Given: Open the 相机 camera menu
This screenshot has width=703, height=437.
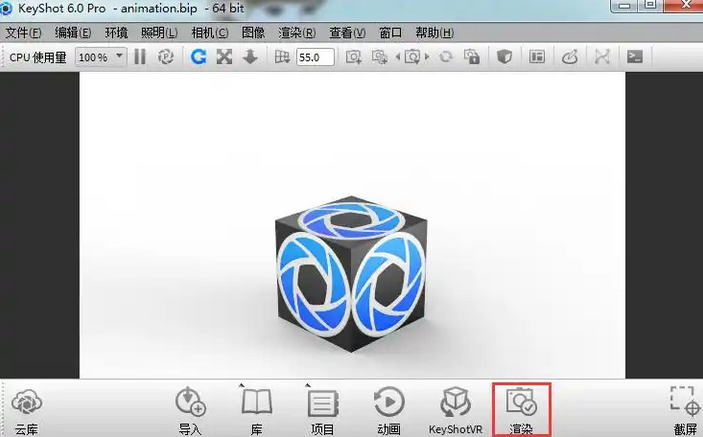Looking at the screenshot, I should click(208, 32).
